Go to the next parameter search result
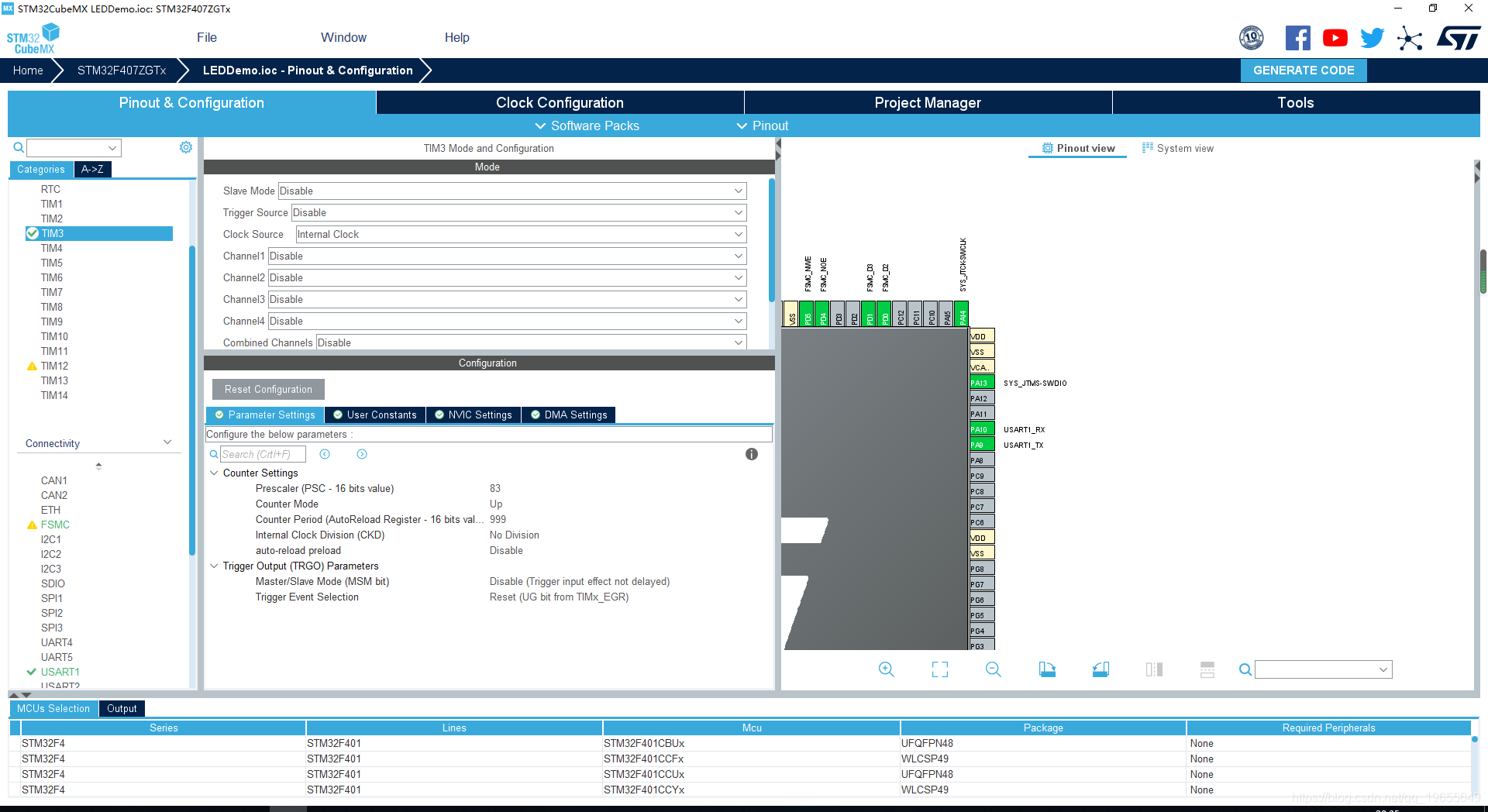1488x812 pixels. coord(362,454)
